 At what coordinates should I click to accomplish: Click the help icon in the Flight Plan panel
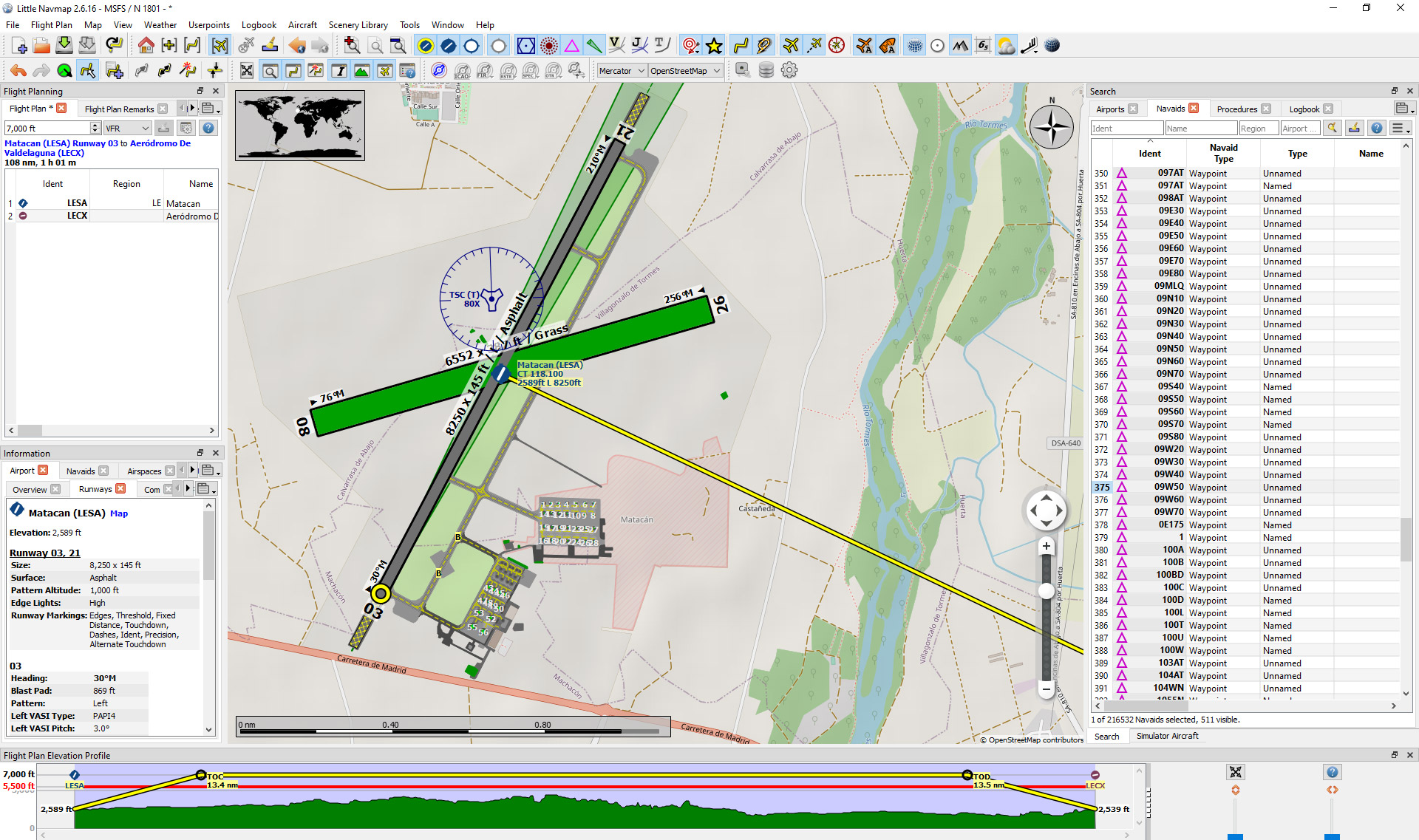(x=209, y=128)
